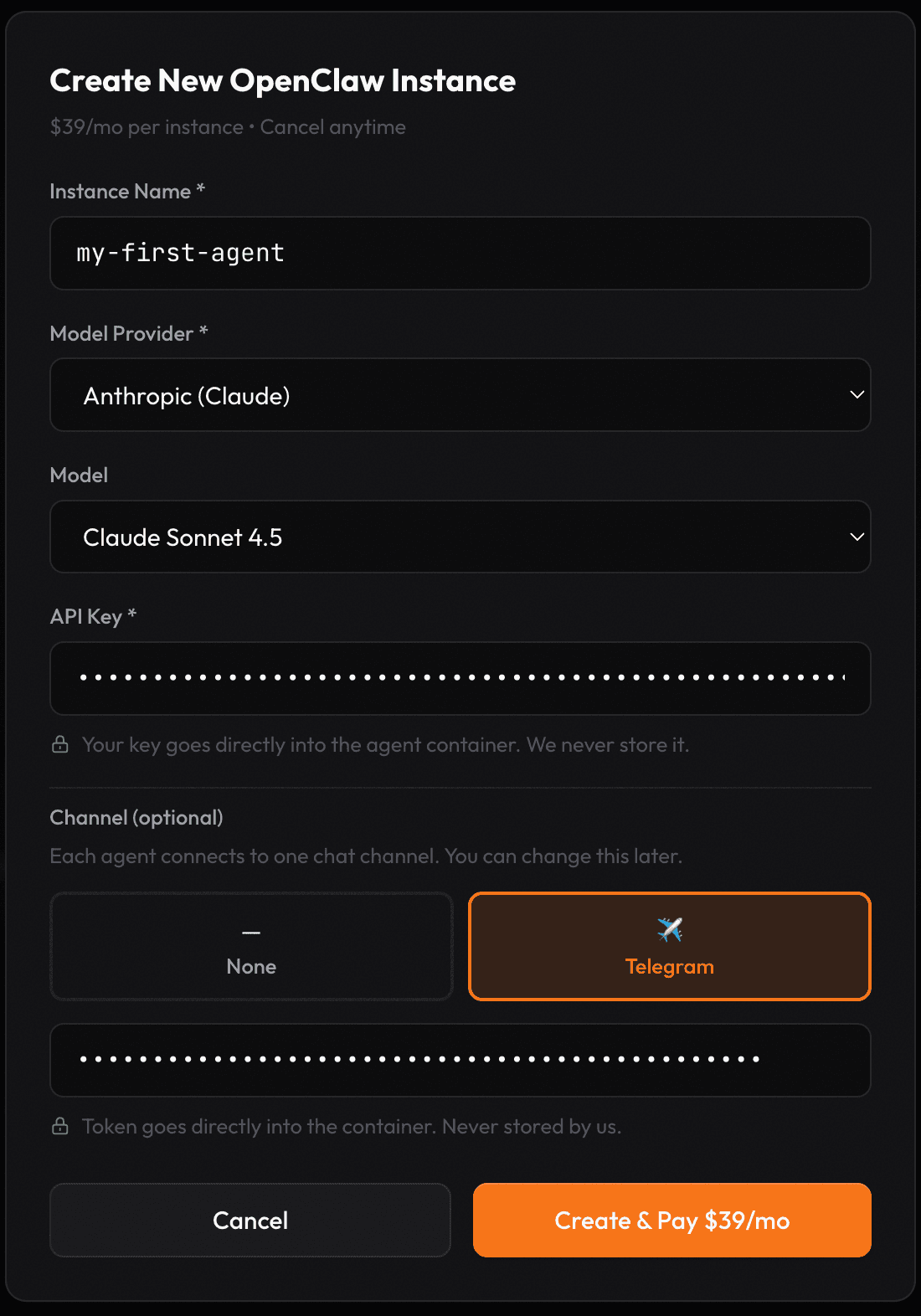Click the Telegram label on the channel card
This screenshot has width=921, height=1316.
pyautogui.click(x=669, y=966)
